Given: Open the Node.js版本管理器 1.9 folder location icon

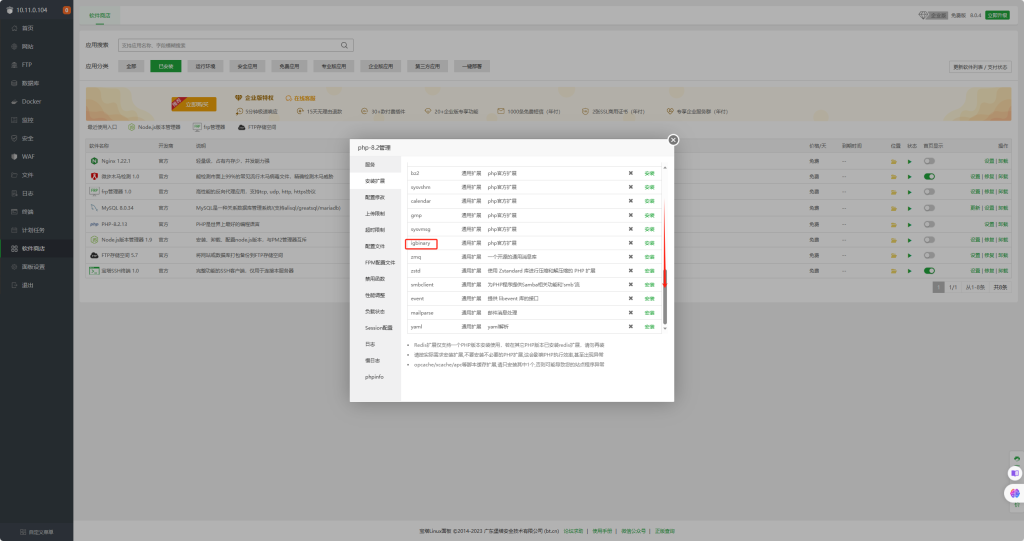Looking at the screenshot, I should pos(893,240).
